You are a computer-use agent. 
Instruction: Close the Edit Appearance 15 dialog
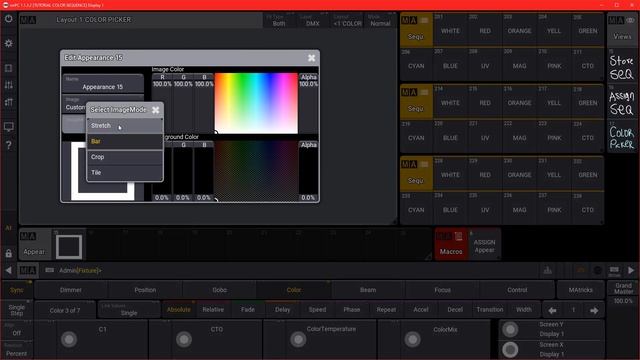pyautogui.click(x=311, y=58)
